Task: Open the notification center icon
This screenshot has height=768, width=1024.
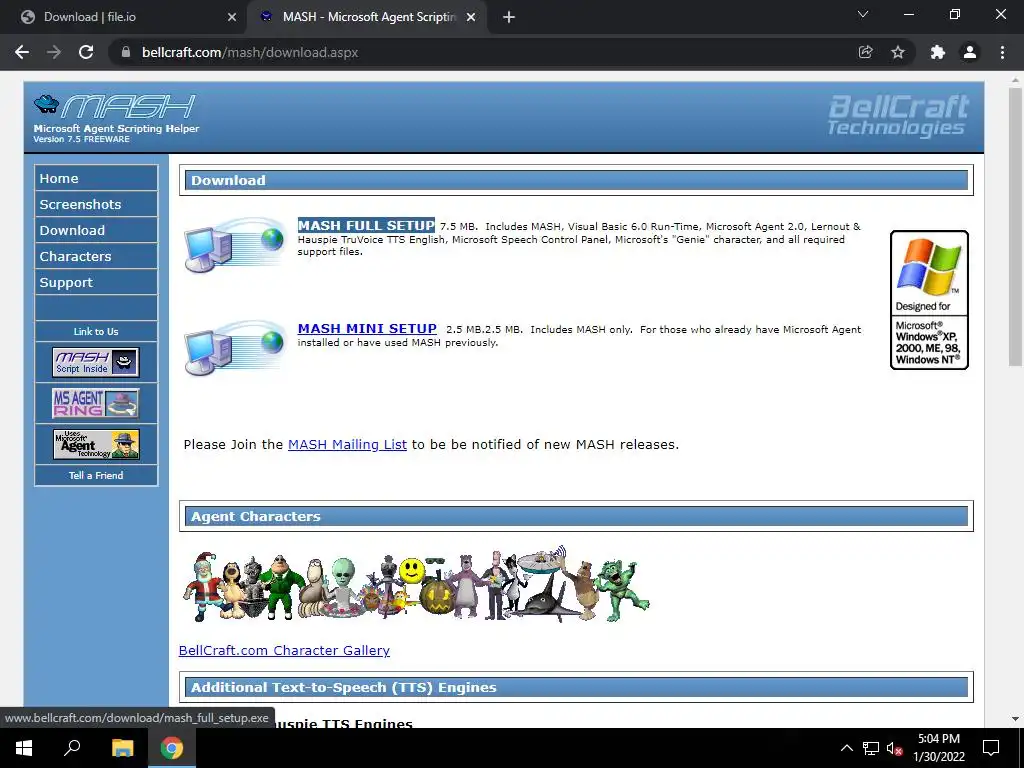Action: point(991,748)
